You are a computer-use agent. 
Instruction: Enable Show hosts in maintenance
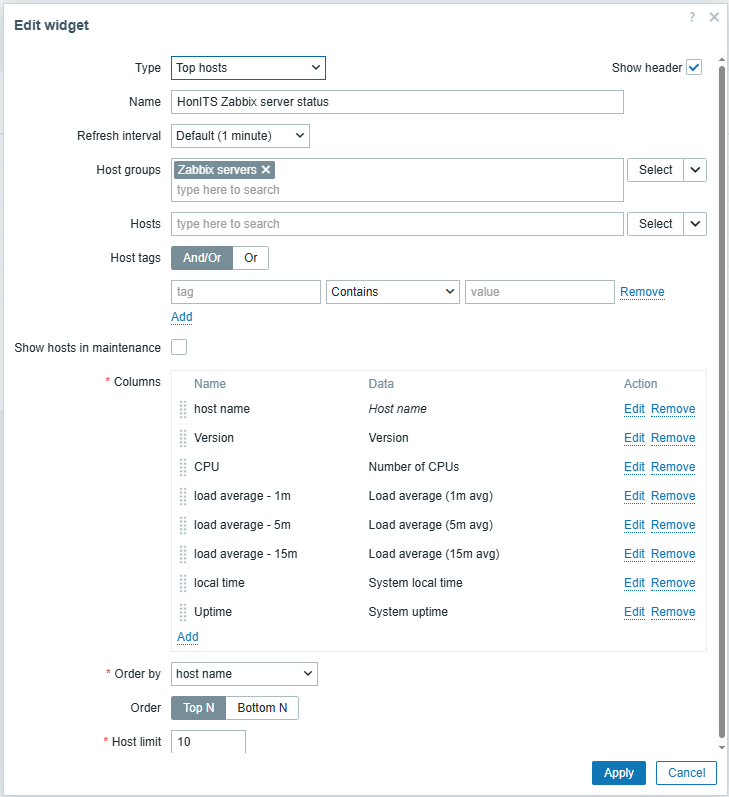pyautogui.click(x=179, y=348)
